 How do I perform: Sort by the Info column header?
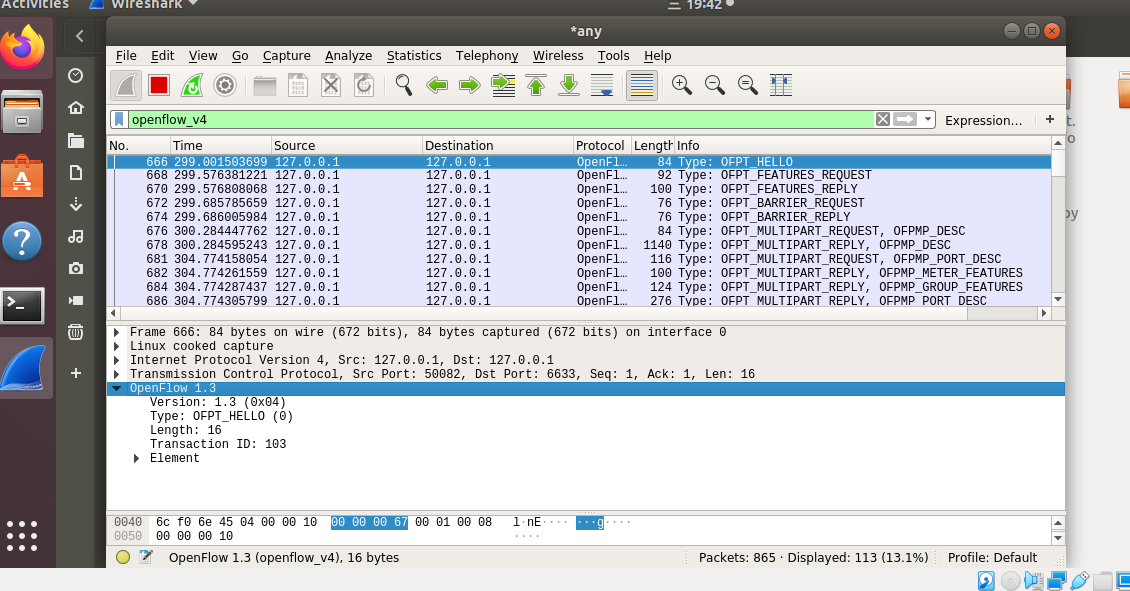(x=863, y=146)
